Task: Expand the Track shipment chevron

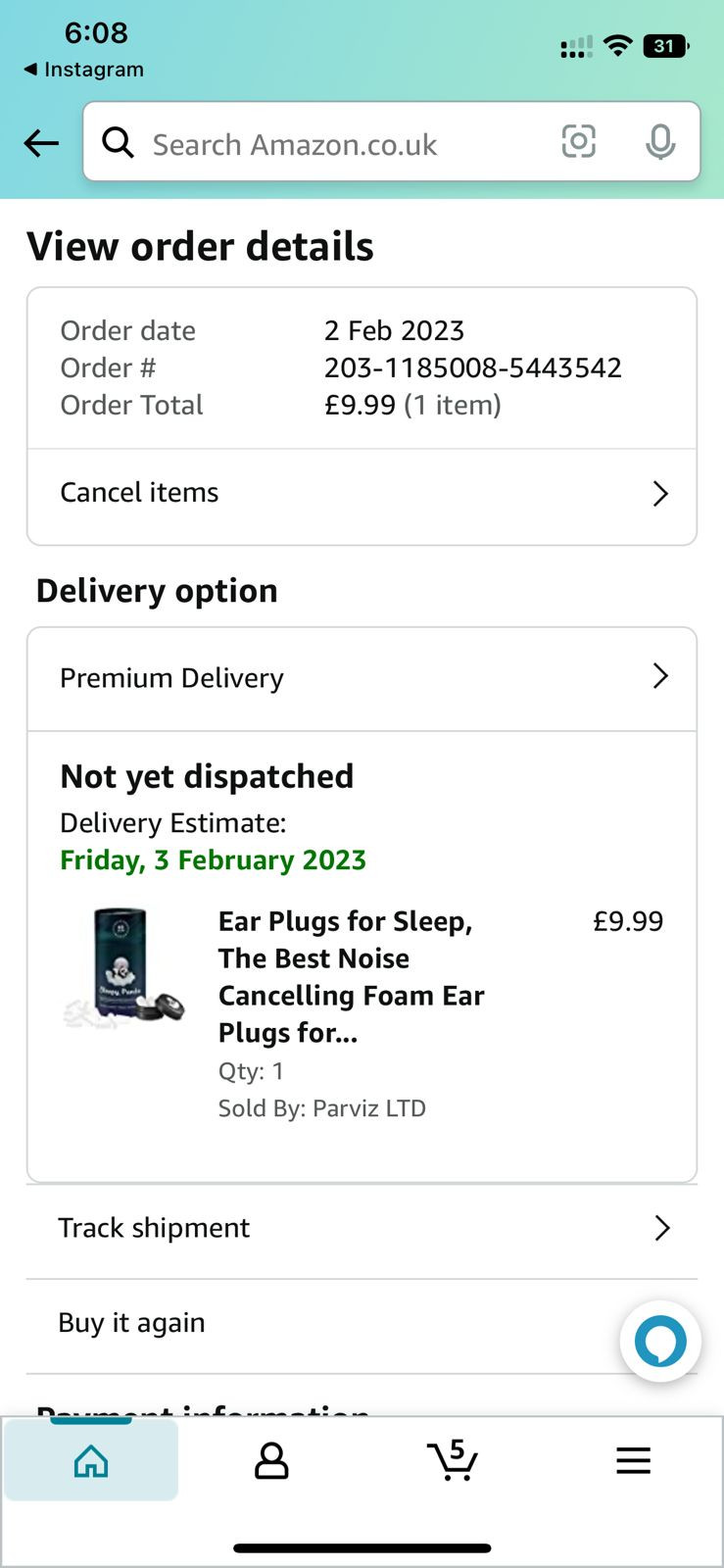Action: click(662, 1228)
